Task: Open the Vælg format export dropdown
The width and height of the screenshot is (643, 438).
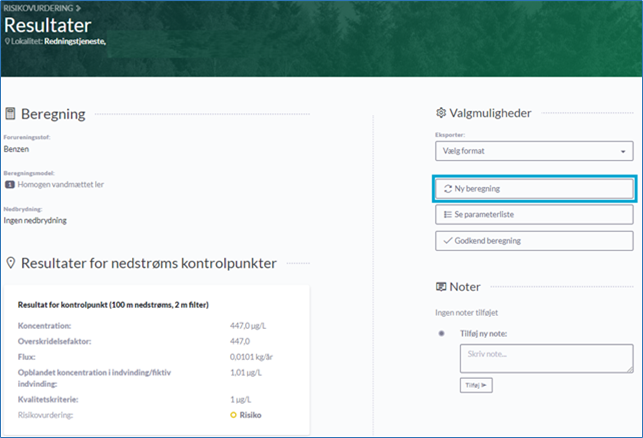Action: (534, 151)
